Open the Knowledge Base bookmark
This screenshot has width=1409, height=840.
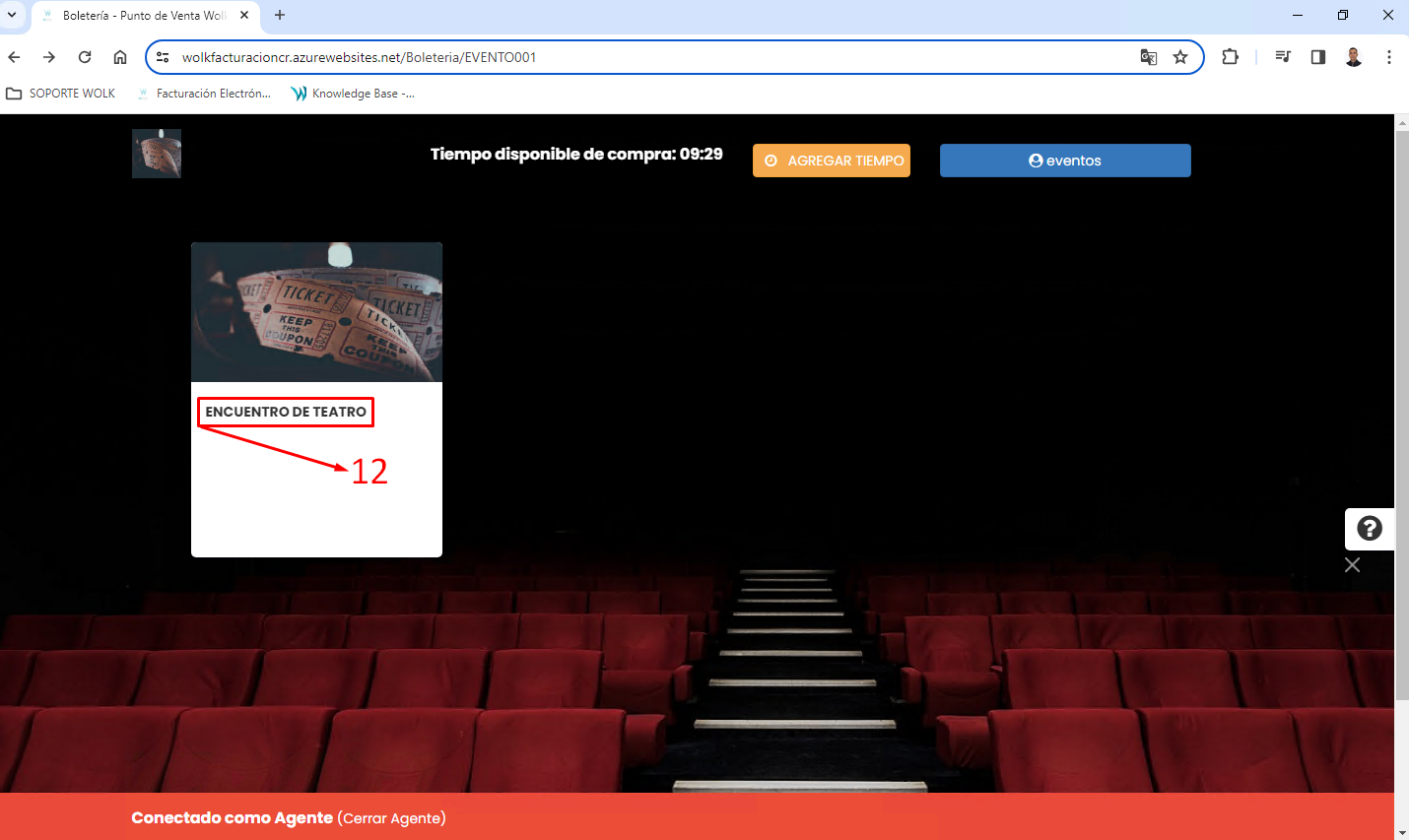pyautogui.click(x=353, y=94)
